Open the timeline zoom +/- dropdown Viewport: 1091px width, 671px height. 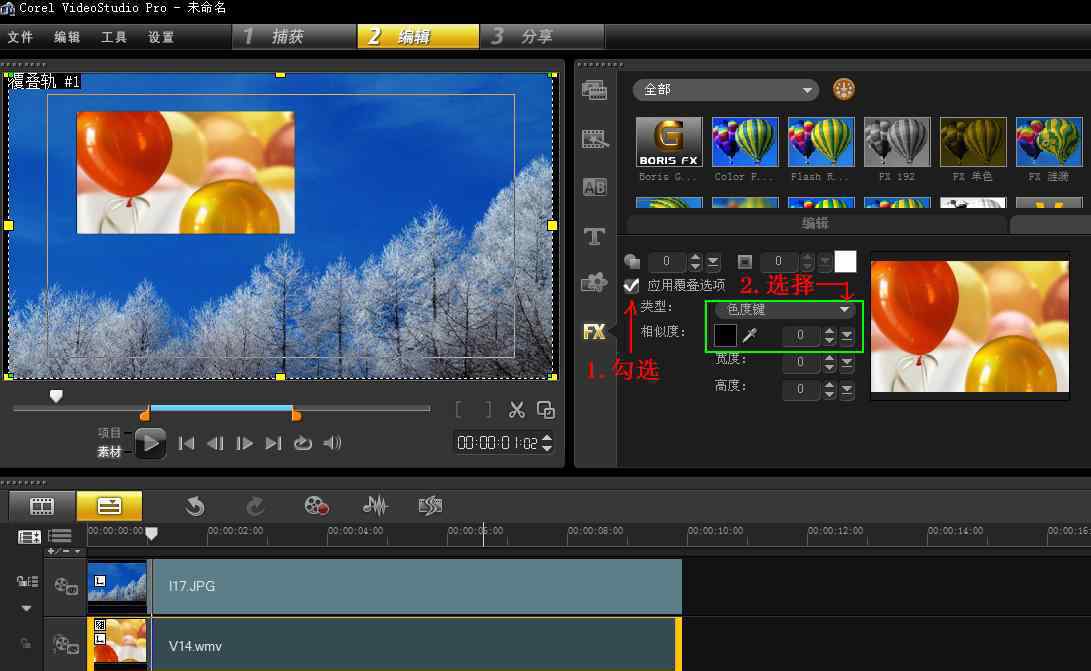[x=63, y=551]
